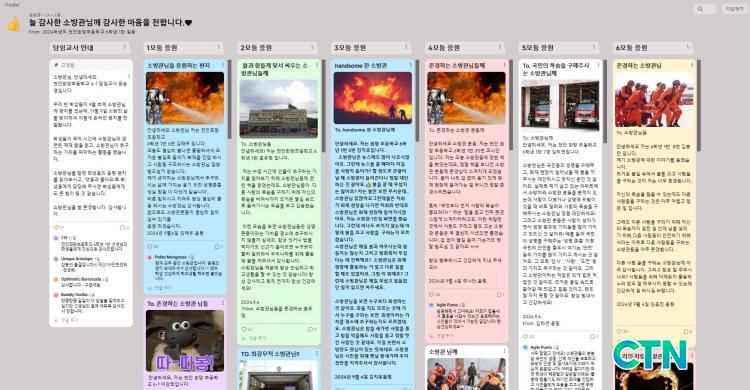
Task: Open comment icon on green 2모둠 post
Action: (x=312, y=329)
